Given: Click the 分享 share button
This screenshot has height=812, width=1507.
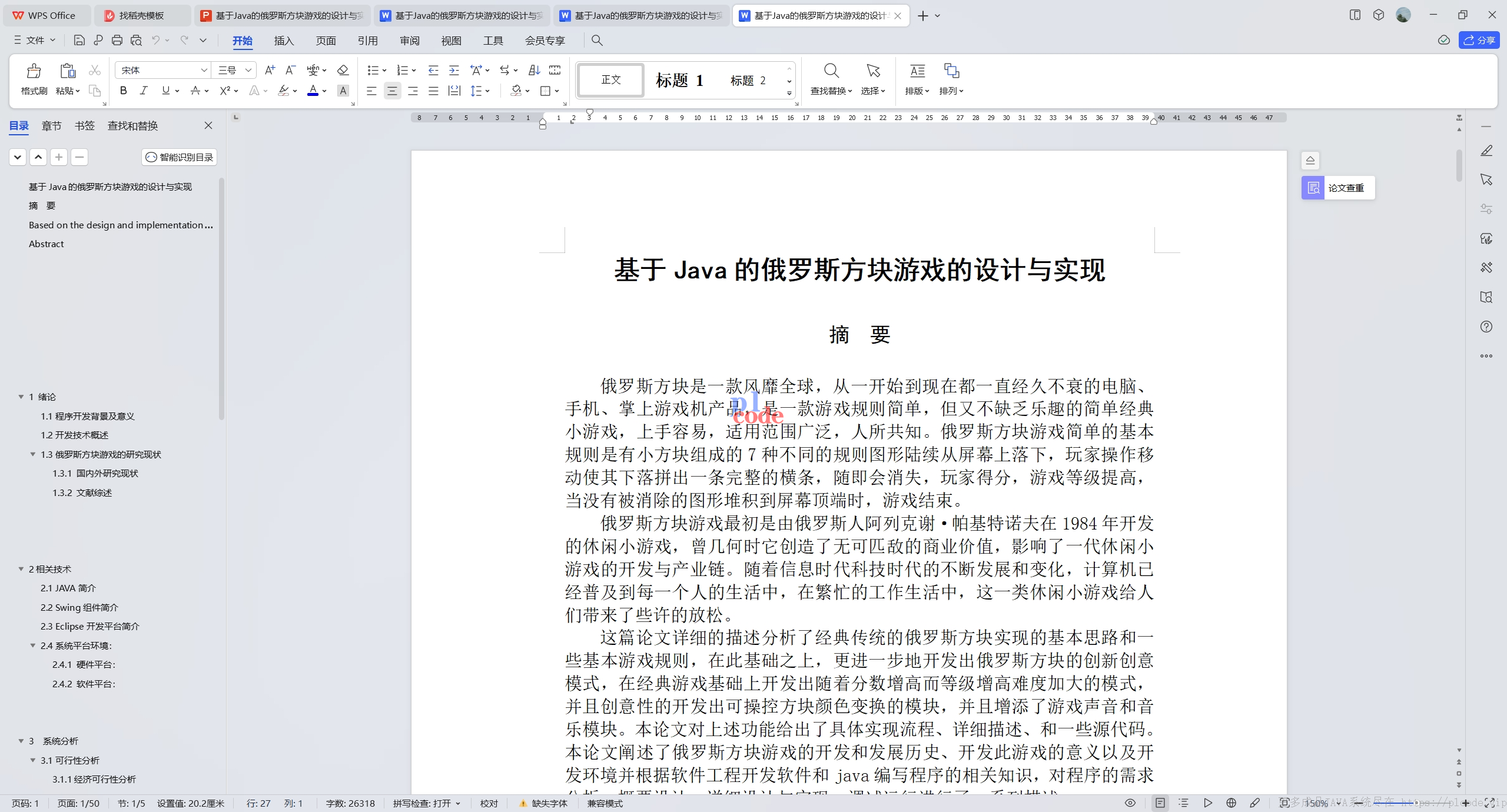Looking at the screenshot, I should (1479, 40).
